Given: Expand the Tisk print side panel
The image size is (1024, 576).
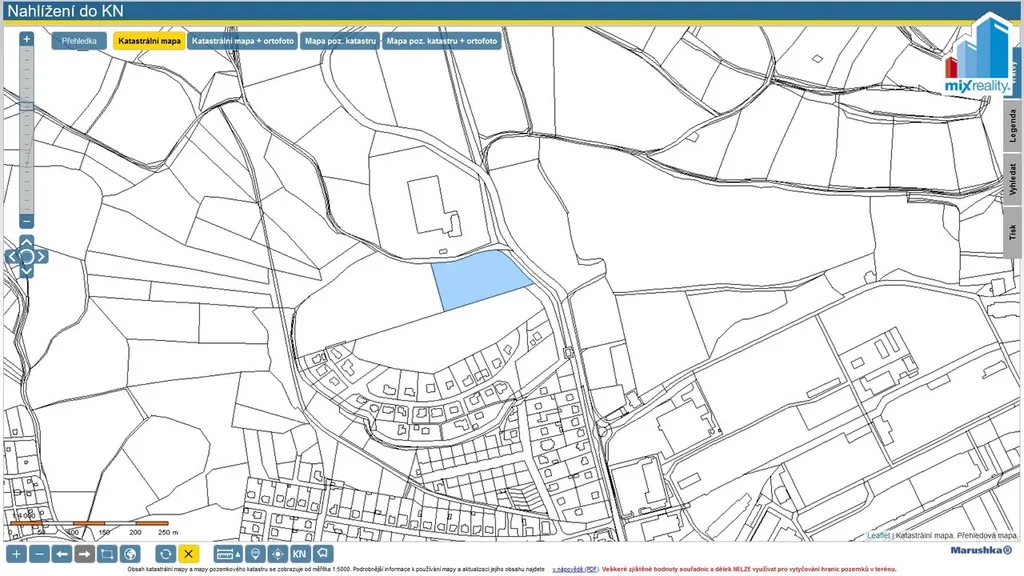Looking at the screenshot, I should [1012, 232].
